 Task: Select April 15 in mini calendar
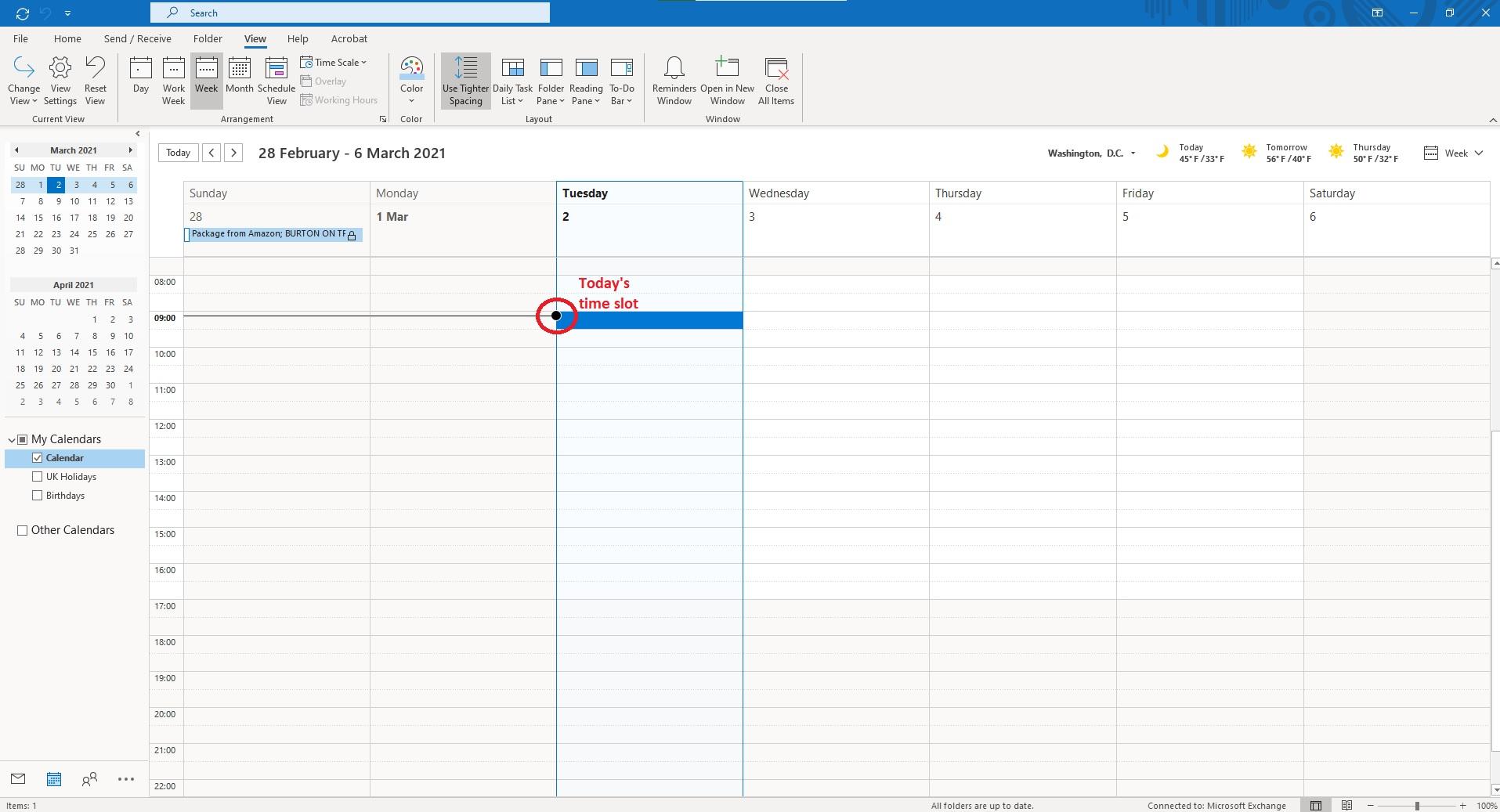coord(92,352)
